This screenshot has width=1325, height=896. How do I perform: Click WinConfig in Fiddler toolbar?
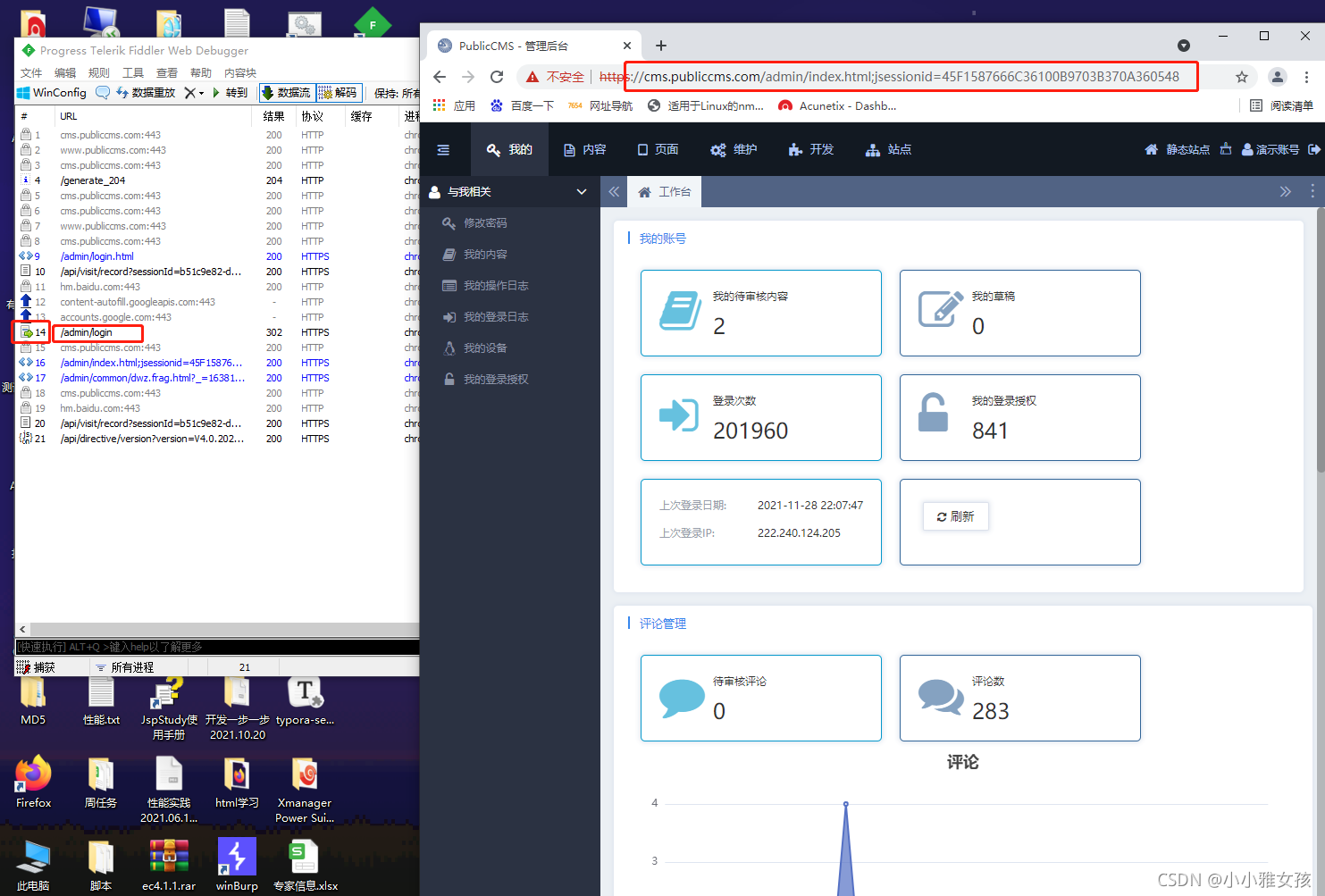pos(52,93)
